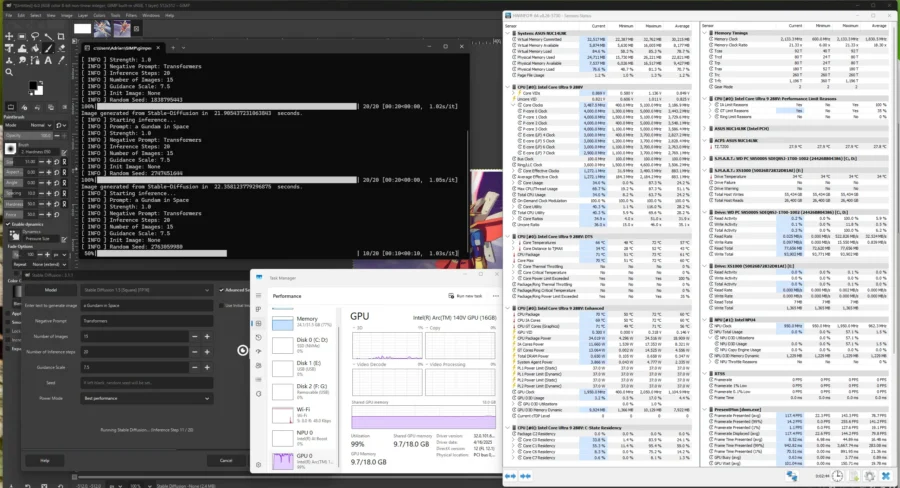Collapse the Memory Timings sensor group
Screen dimensions: 900x488
(704, 33)
